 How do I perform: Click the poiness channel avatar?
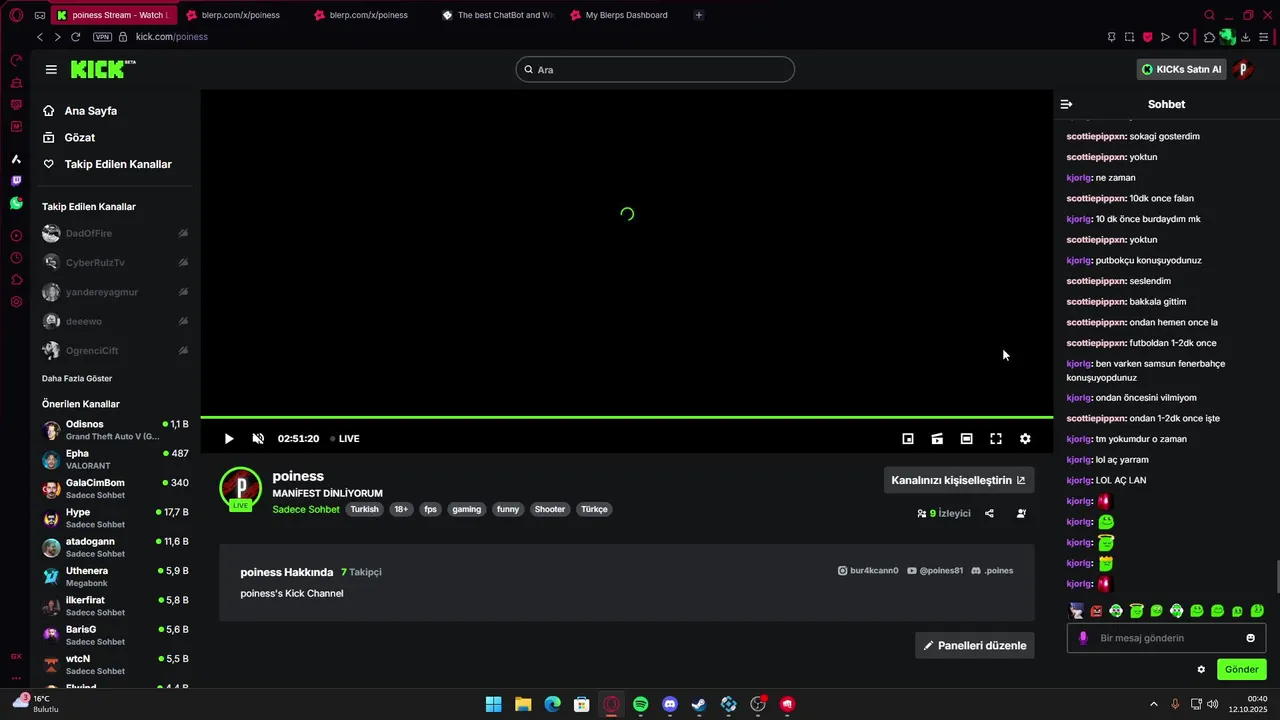tap(240, 487)
